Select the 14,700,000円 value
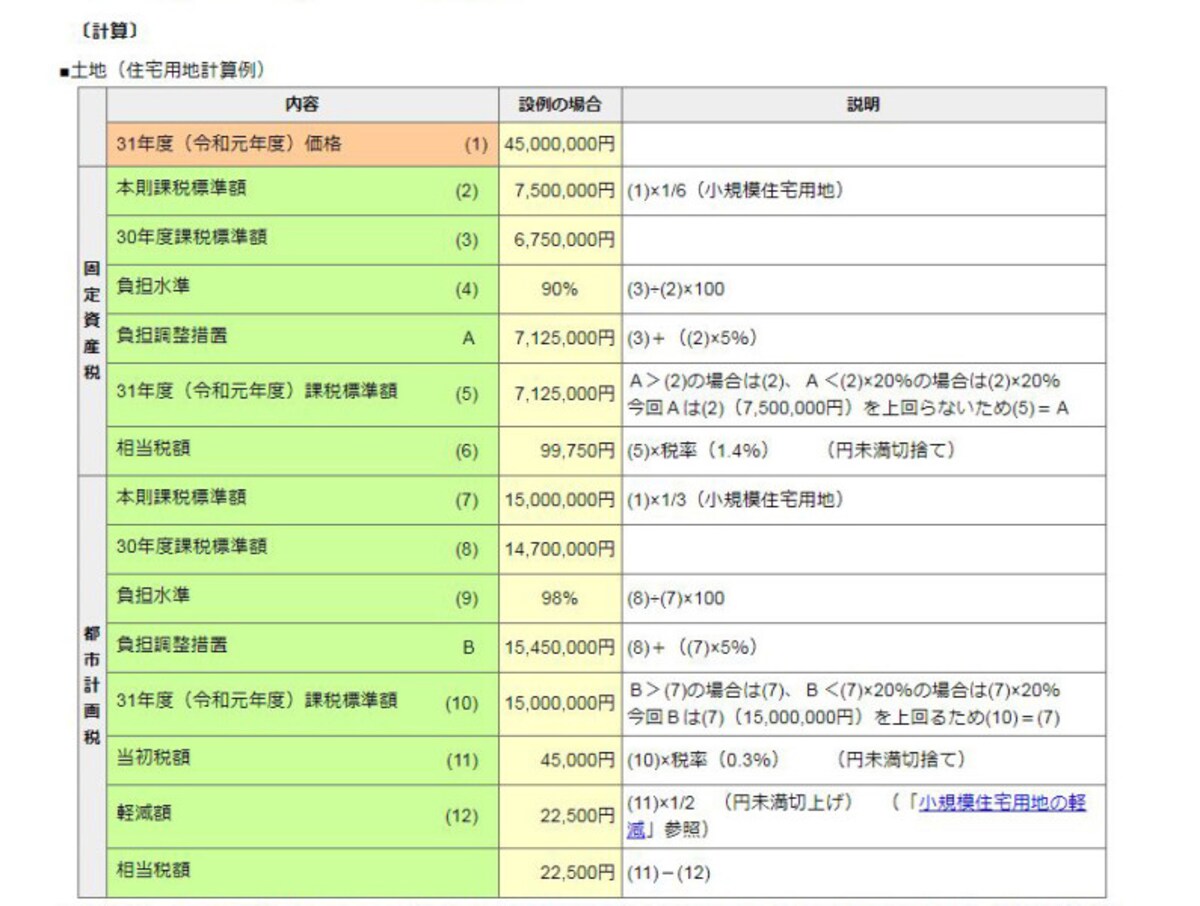The image size is (1200, 906). tap(560, 549)
